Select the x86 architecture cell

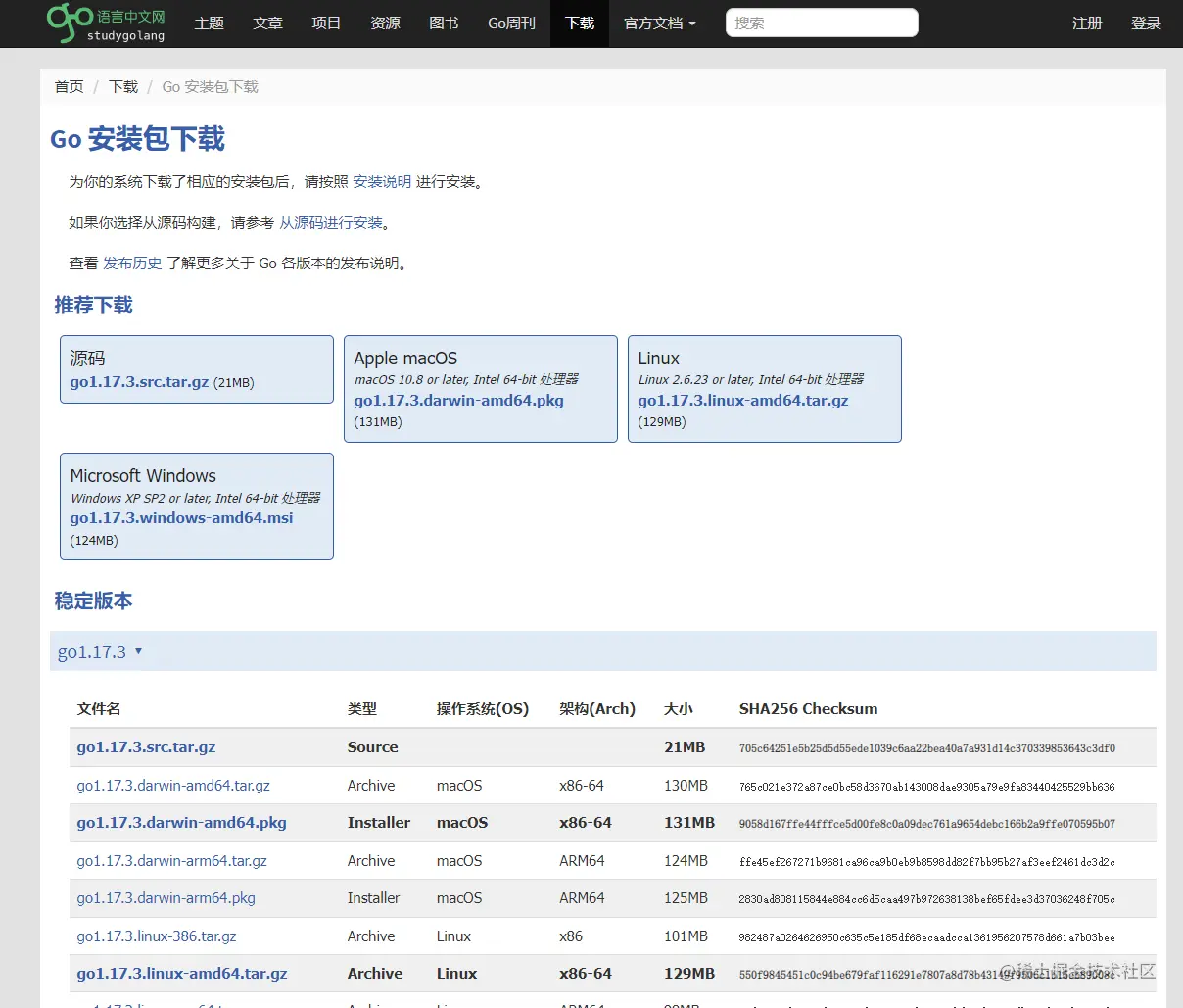click(571, 936)
